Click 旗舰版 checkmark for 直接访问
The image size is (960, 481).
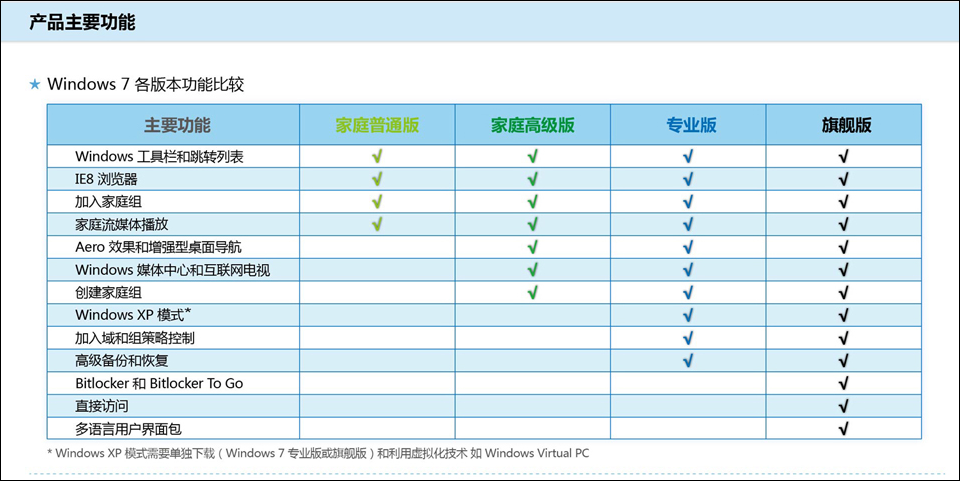pos(844,406)
